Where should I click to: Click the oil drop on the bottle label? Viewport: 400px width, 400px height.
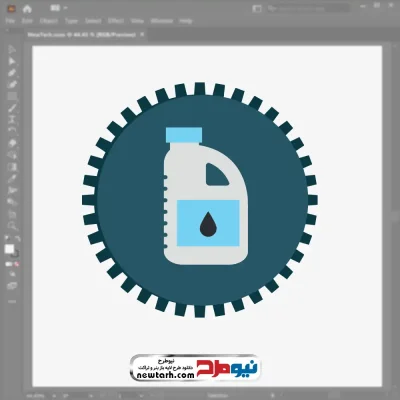[x=208, y=224]
